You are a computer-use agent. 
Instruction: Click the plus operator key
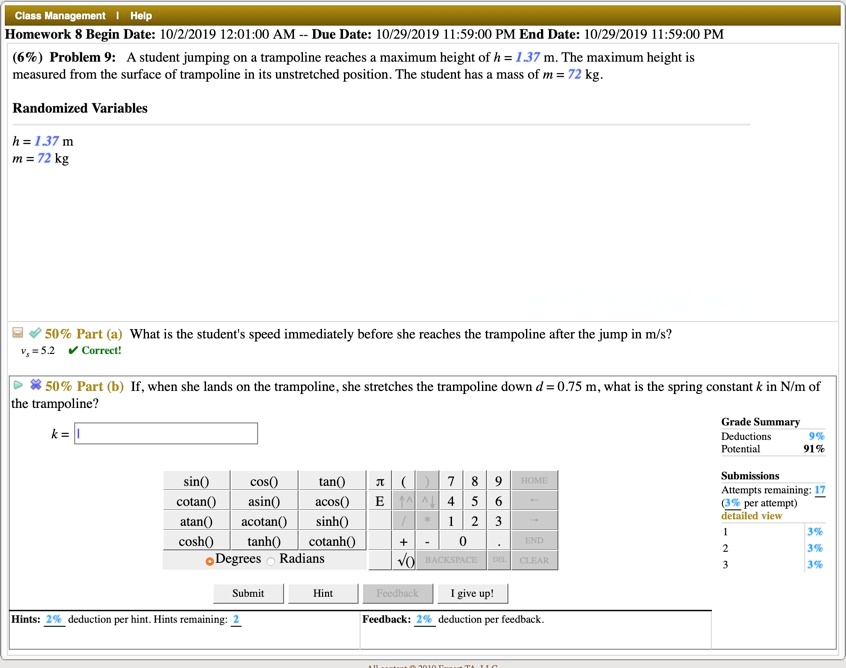click(x=404, y=541)
